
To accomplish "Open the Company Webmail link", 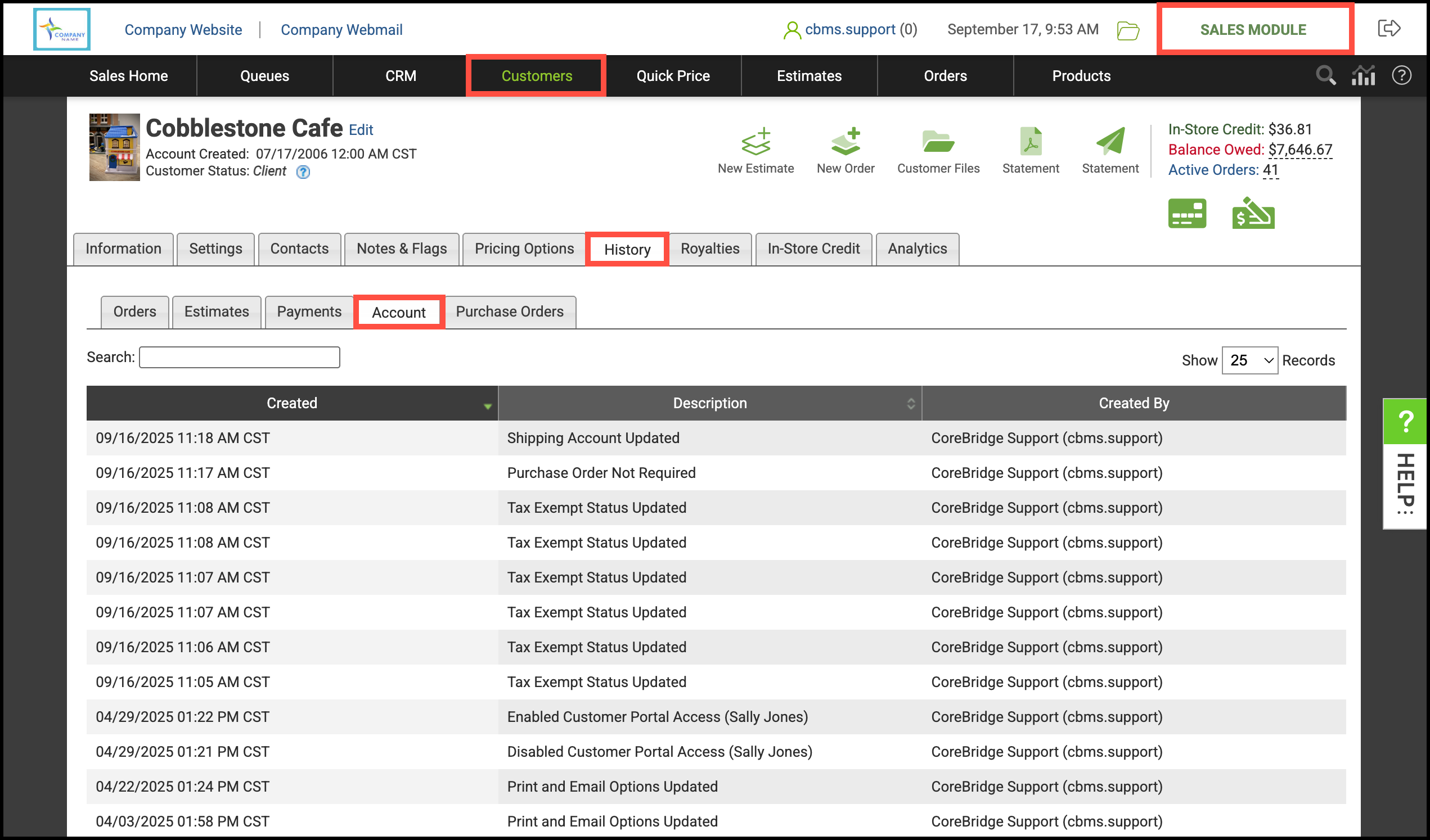I will (341, 29).
